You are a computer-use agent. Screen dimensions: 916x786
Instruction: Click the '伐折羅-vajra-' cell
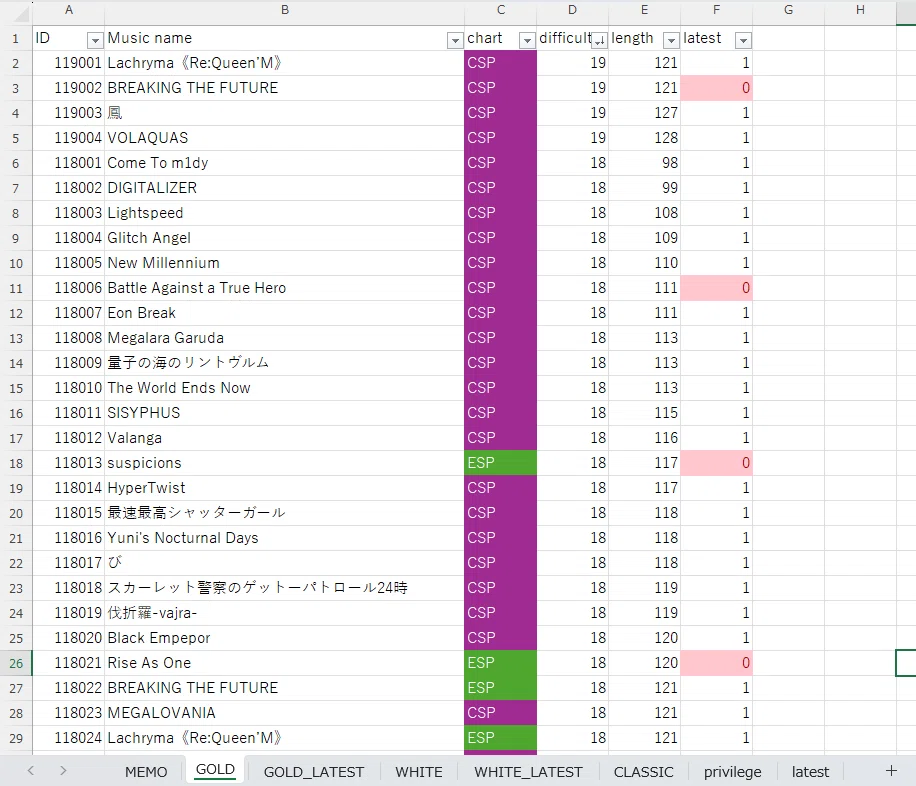284,613
